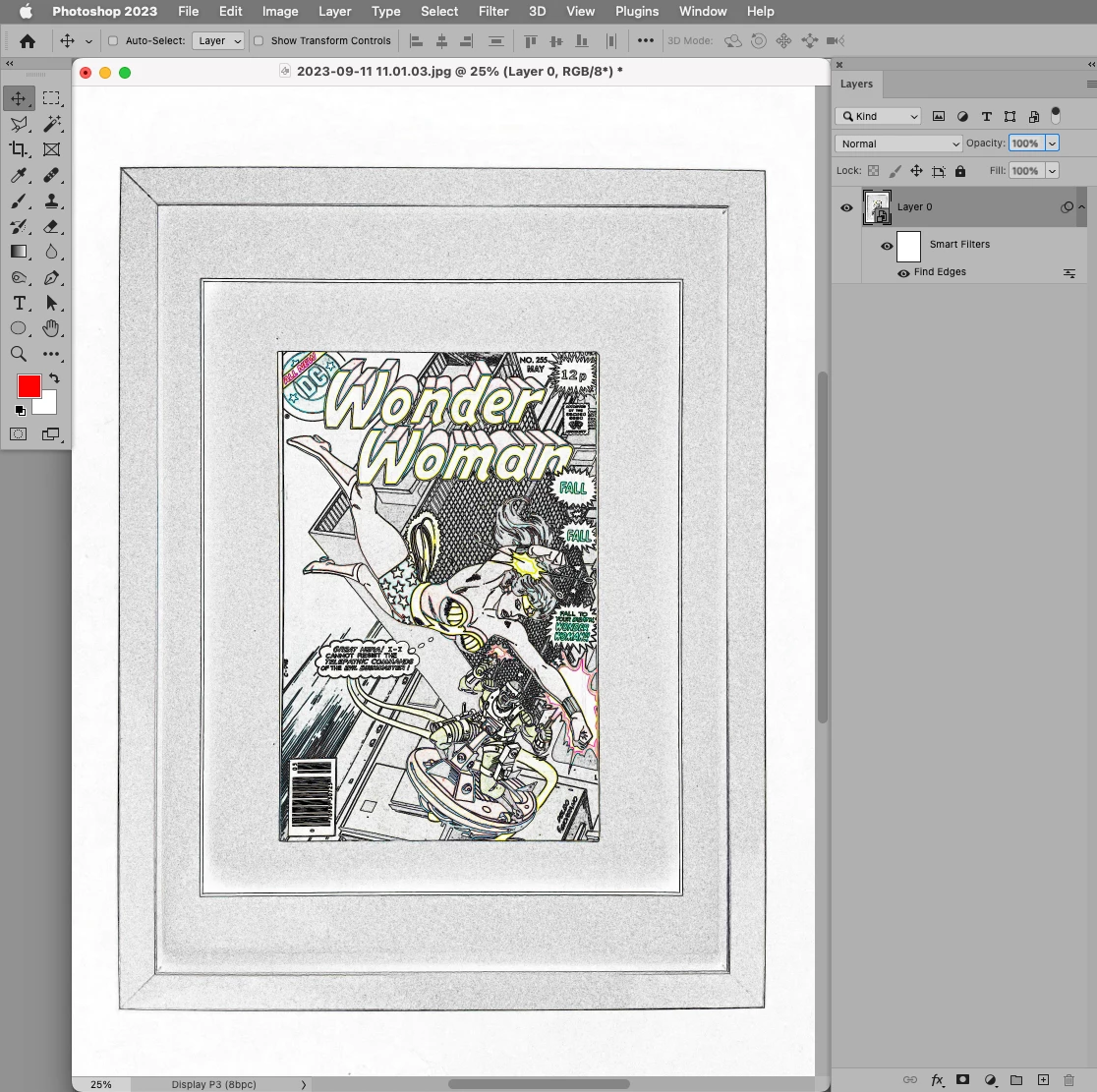Open the Image menu
Image resolution: width=1097 pixels, height=1092 pixels.
pos(280,11)
